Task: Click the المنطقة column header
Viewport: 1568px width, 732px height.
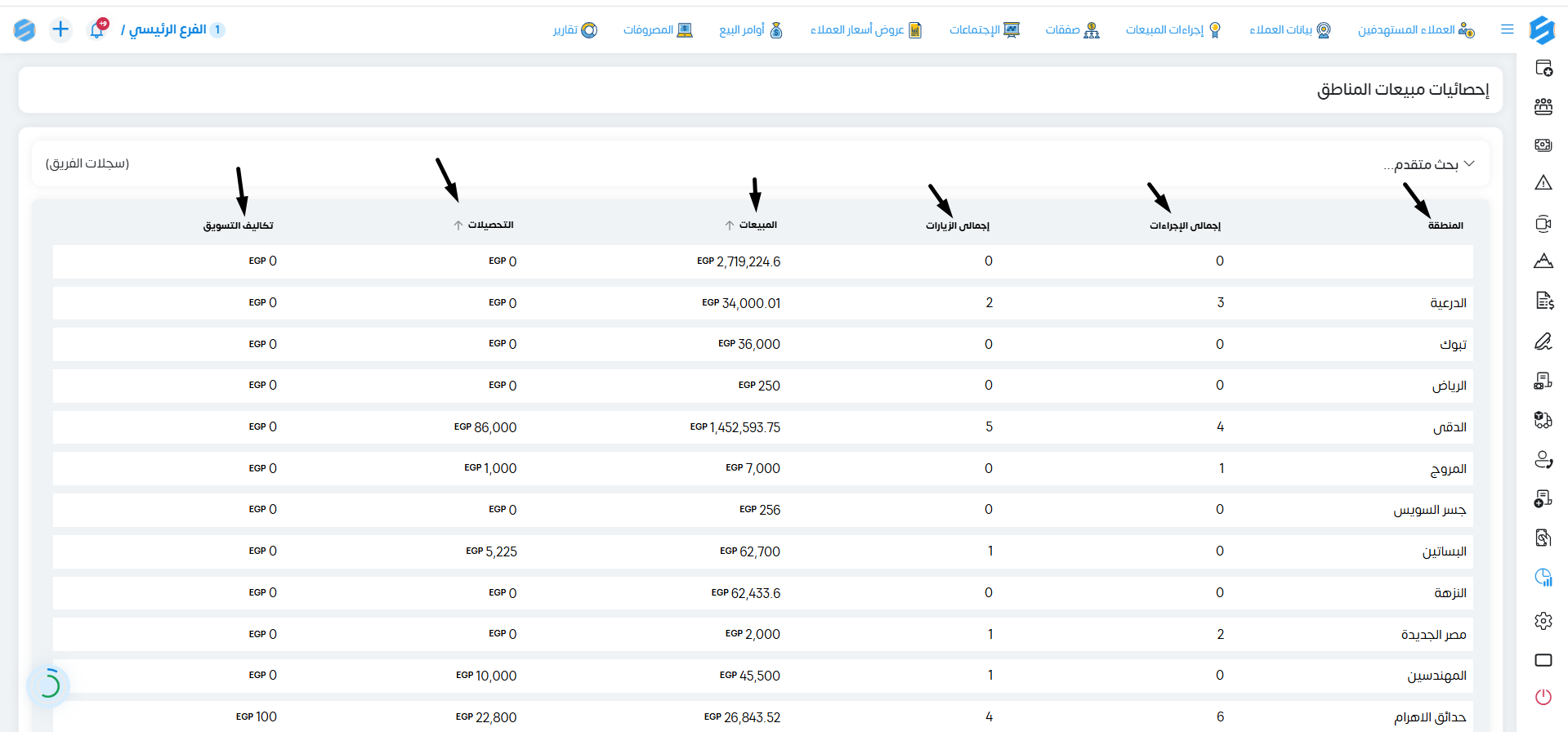Action: [x=1445, y=225]
